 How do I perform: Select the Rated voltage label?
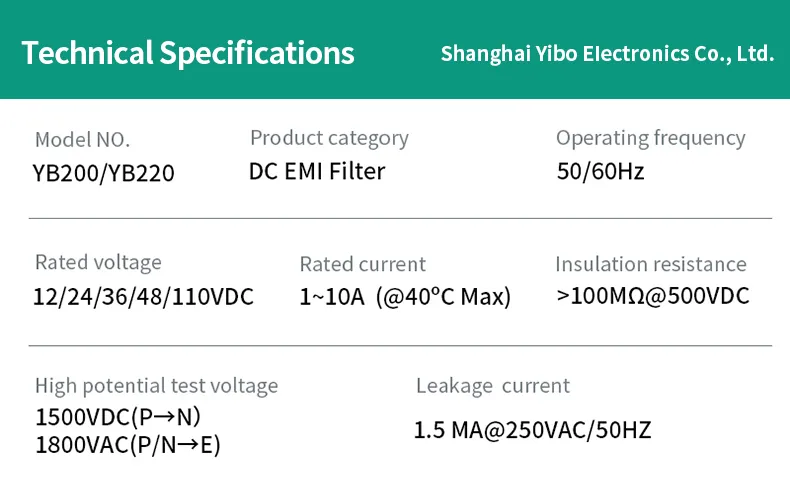98,262
